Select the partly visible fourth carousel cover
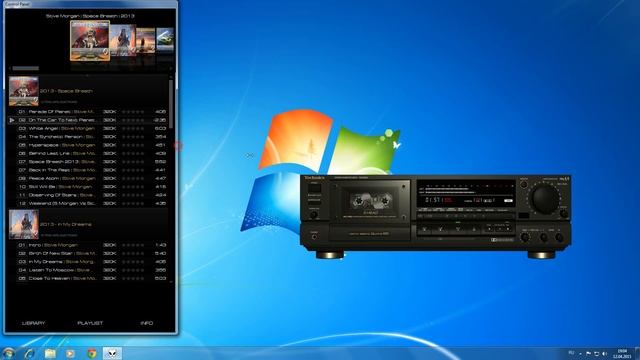The image size is (640, 360). click(x=165, y=40)
